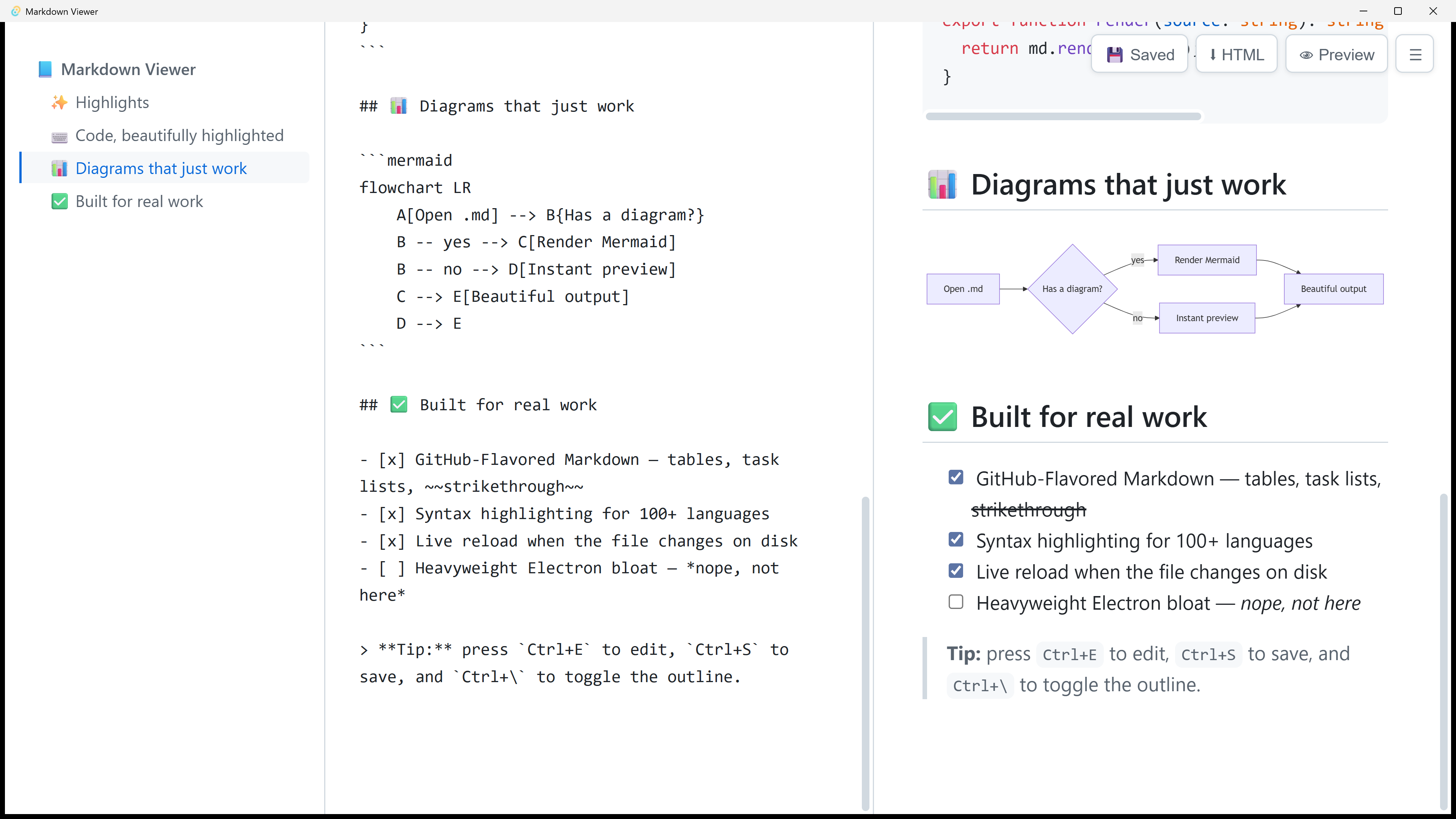Toggle Syntax highlighting for 100+ languages checkbox
1456x819 pixels.
coord(956,540)
